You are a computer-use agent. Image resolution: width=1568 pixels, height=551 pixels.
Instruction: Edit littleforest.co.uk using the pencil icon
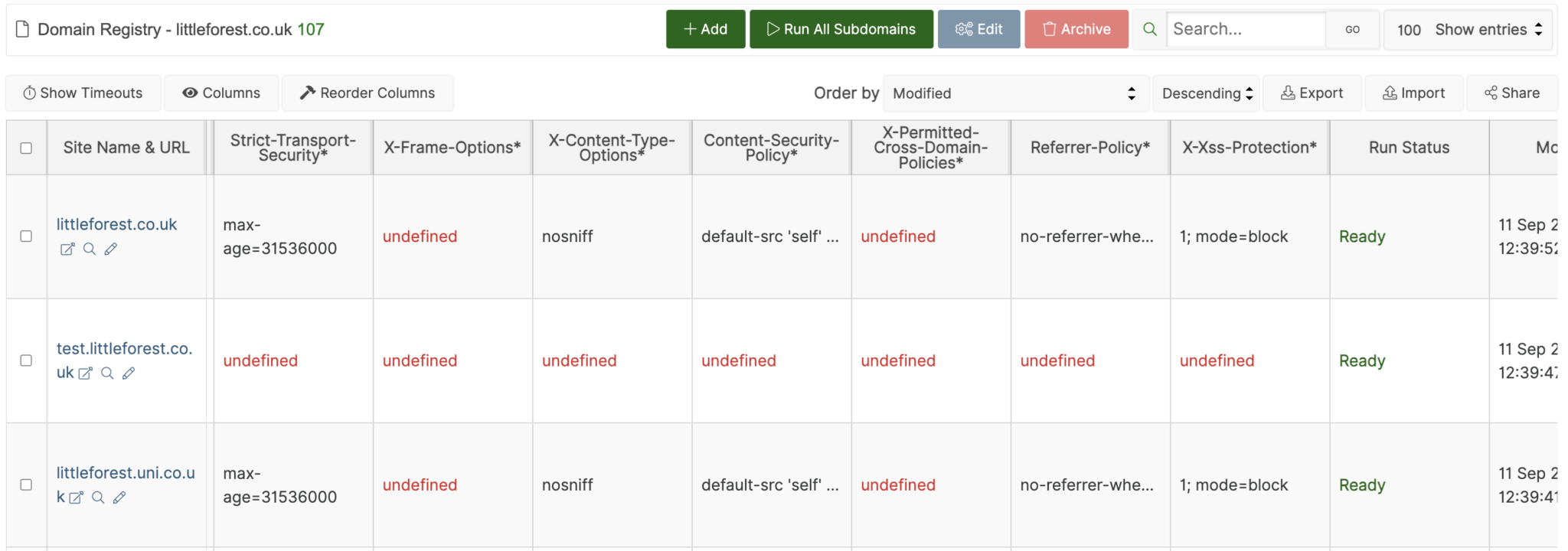pyautogui.click(x=111, y=249)
